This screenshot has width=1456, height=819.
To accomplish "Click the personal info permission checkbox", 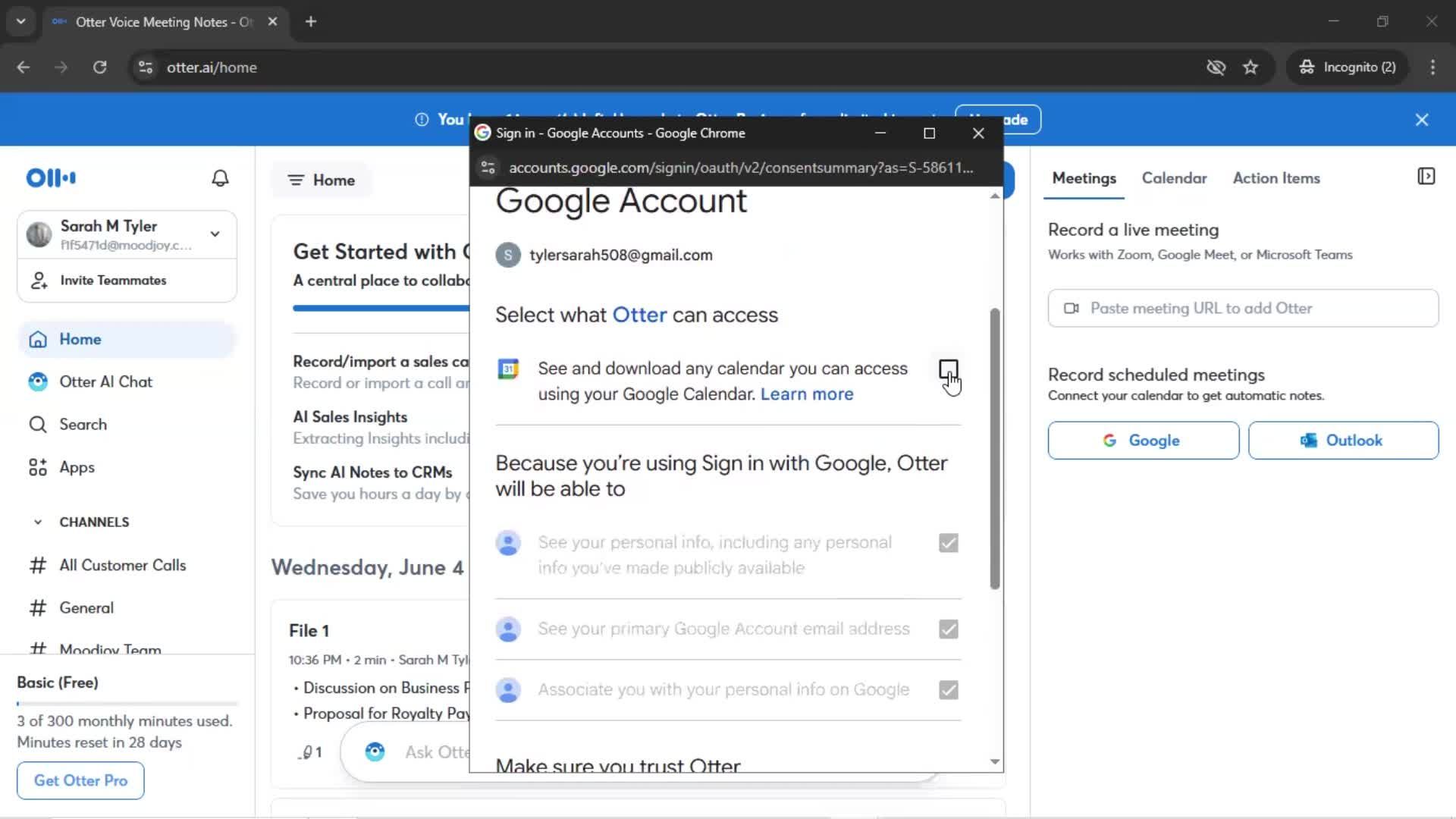I will tap(948, 543).
